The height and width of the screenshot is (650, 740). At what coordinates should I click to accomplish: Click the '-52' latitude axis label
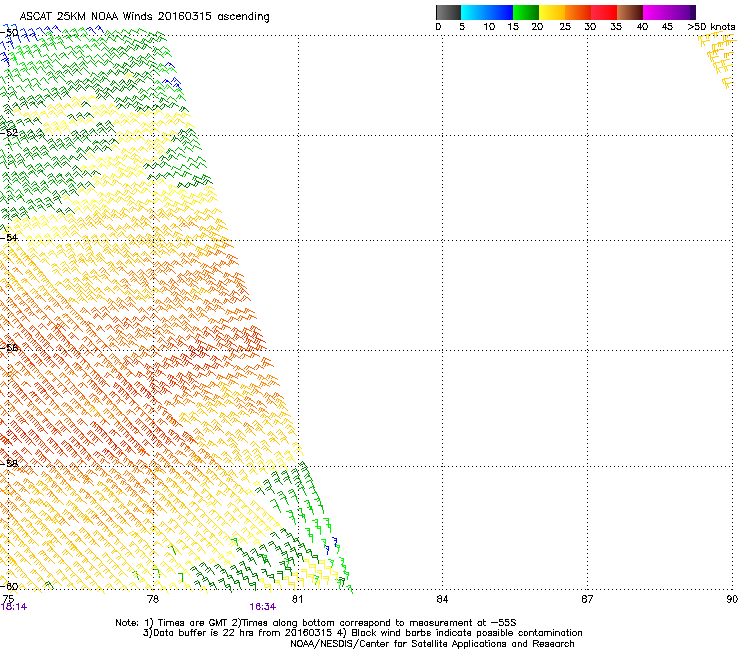(9, 133)
